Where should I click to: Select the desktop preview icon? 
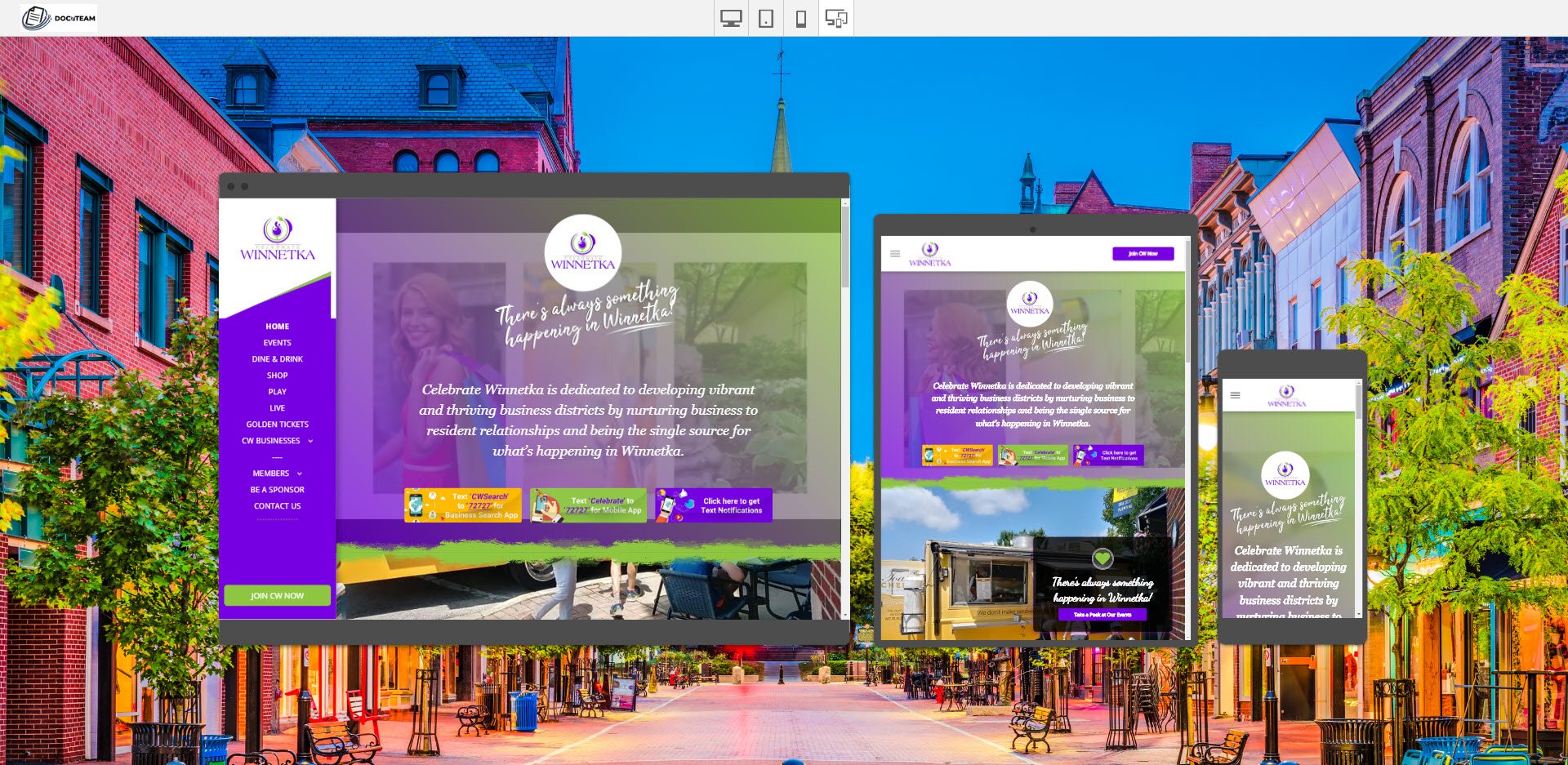click(731, 16)
